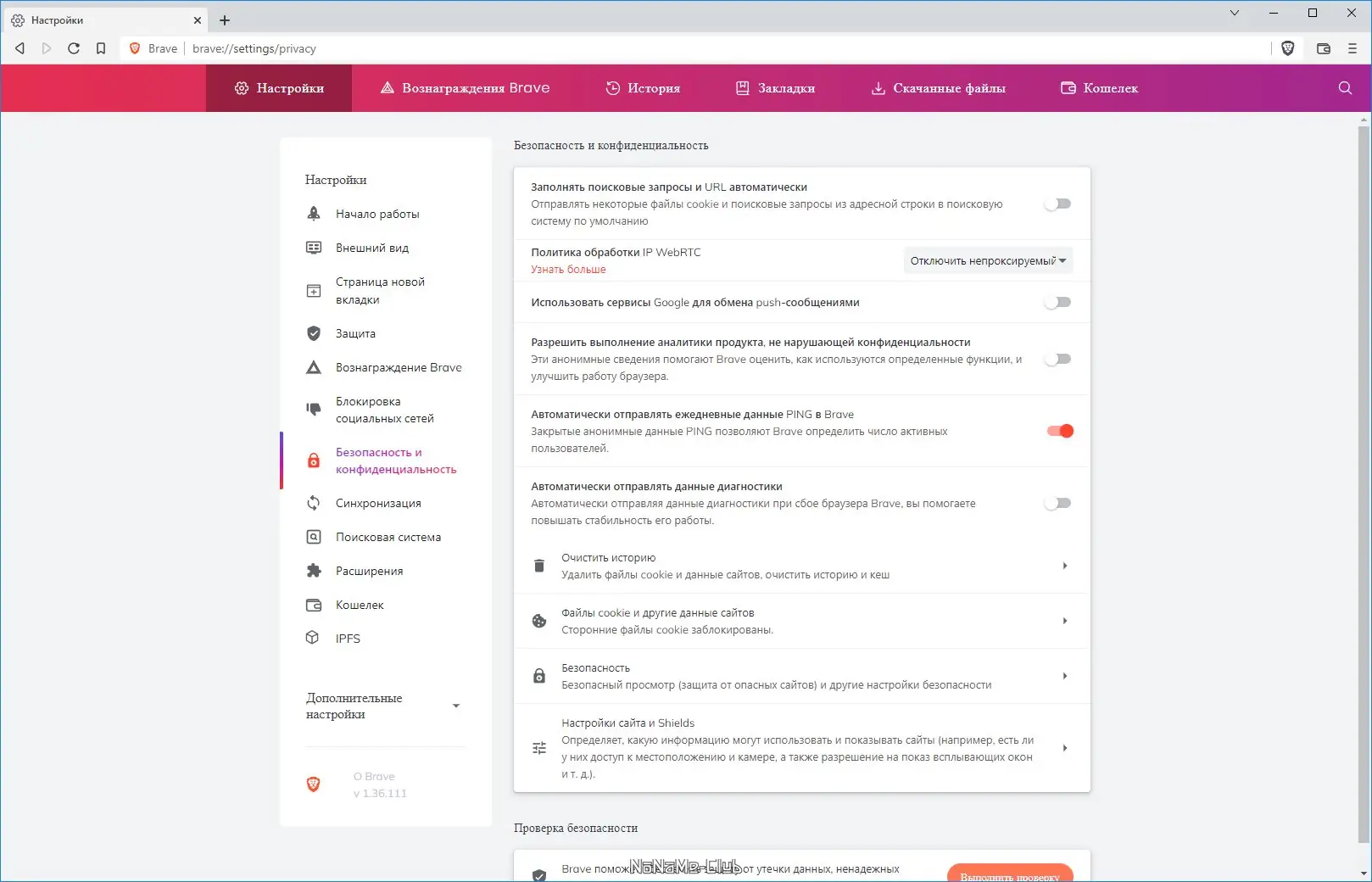Open the WebRTC IP handling policy dropdown
The height and width of the screenshot is (882, 1372).
click(x=989, y=260)
